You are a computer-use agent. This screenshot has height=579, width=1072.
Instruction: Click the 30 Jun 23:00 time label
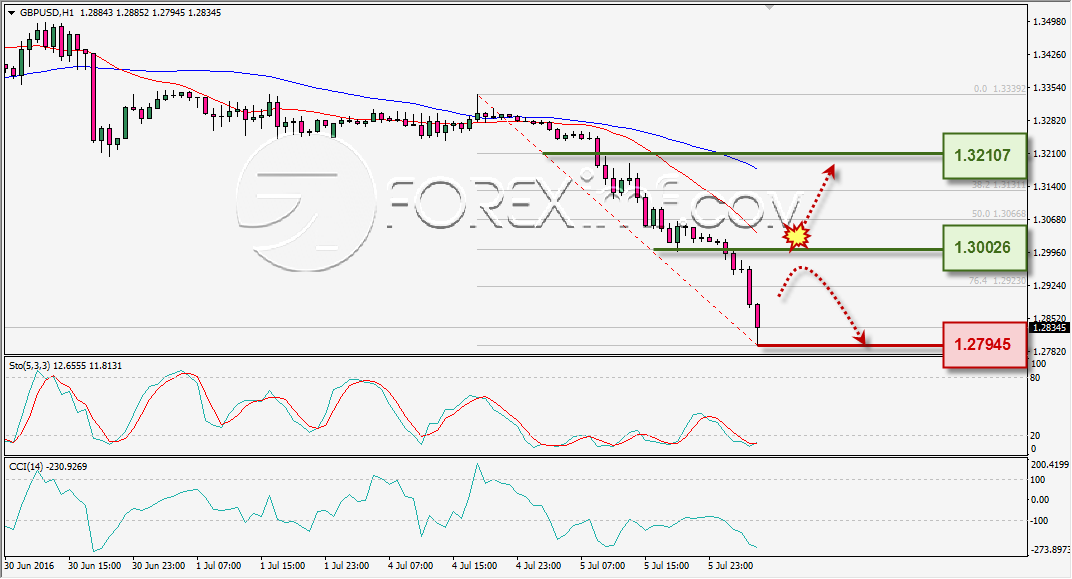pyautogui.click(x=159, y=565)
